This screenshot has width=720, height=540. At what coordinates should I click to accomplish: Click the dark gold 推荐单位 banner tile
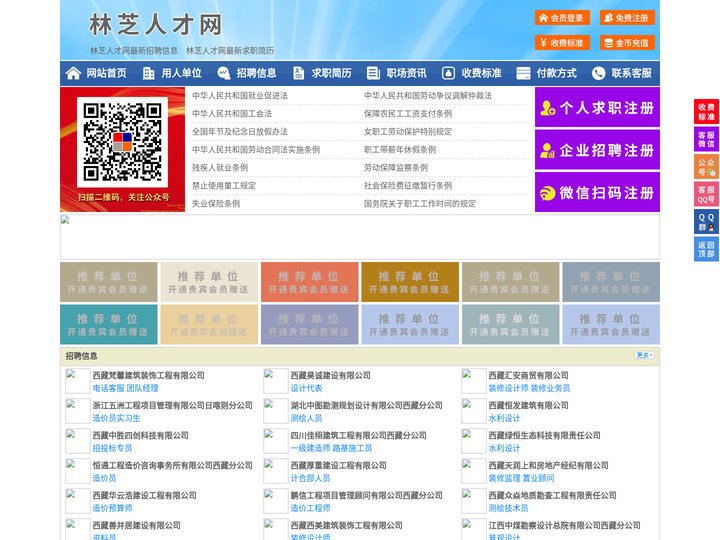click(x=410, y=282)
